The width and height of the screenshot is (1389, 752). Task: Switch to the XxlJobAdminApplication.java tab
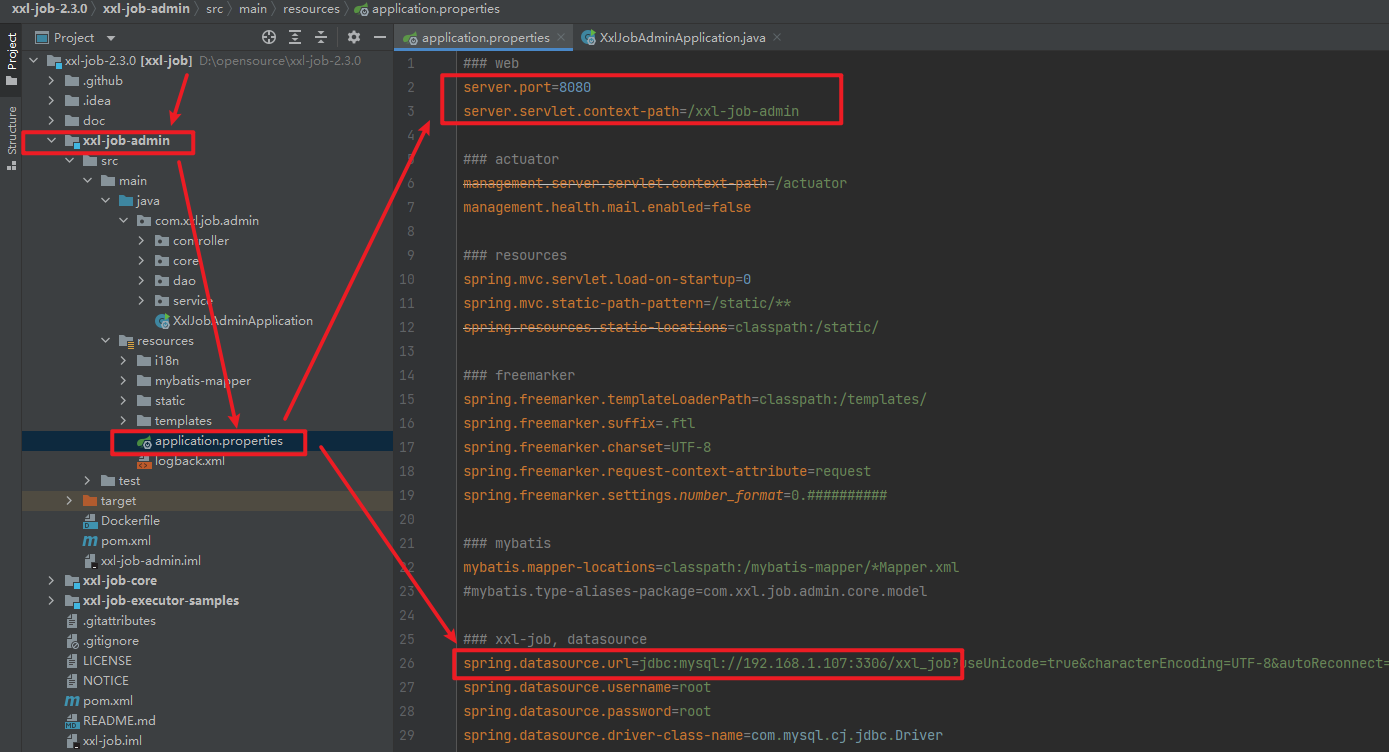(682, 37)
